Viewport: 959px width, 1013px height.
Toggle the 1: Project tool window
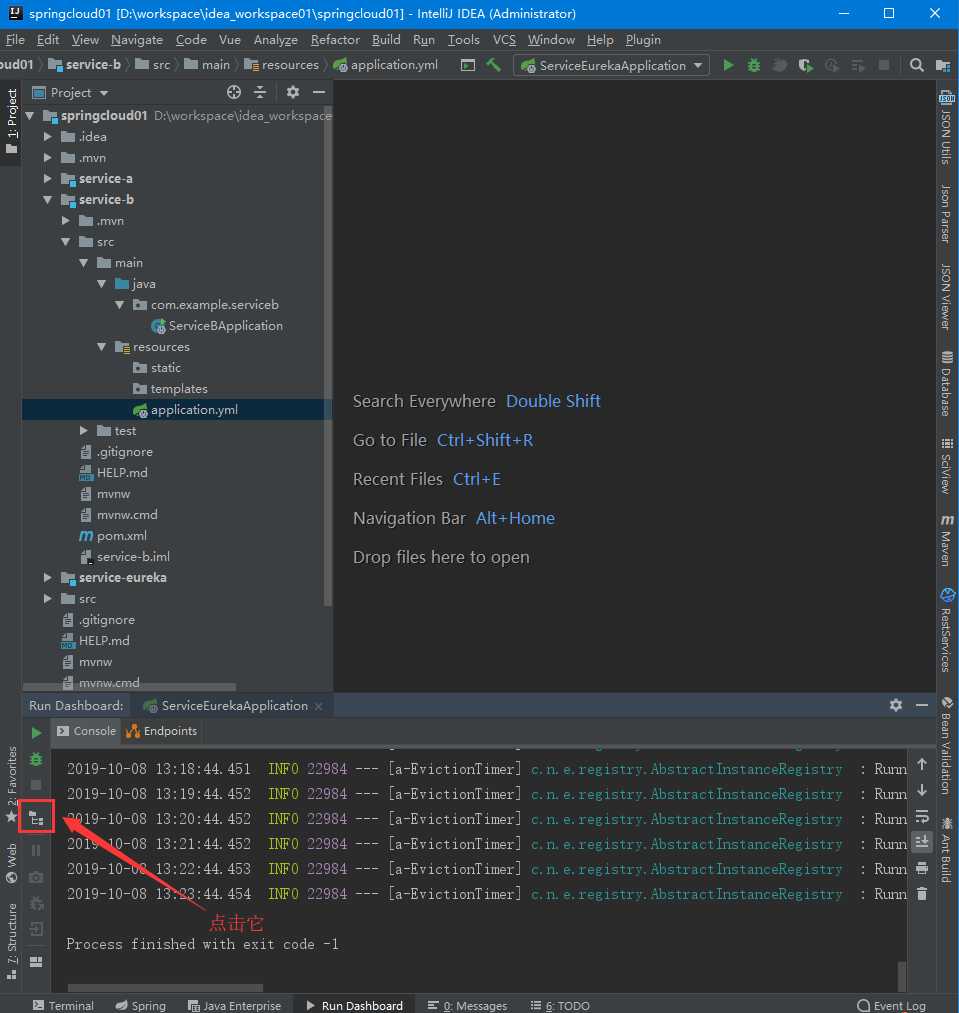pos(11,122)
